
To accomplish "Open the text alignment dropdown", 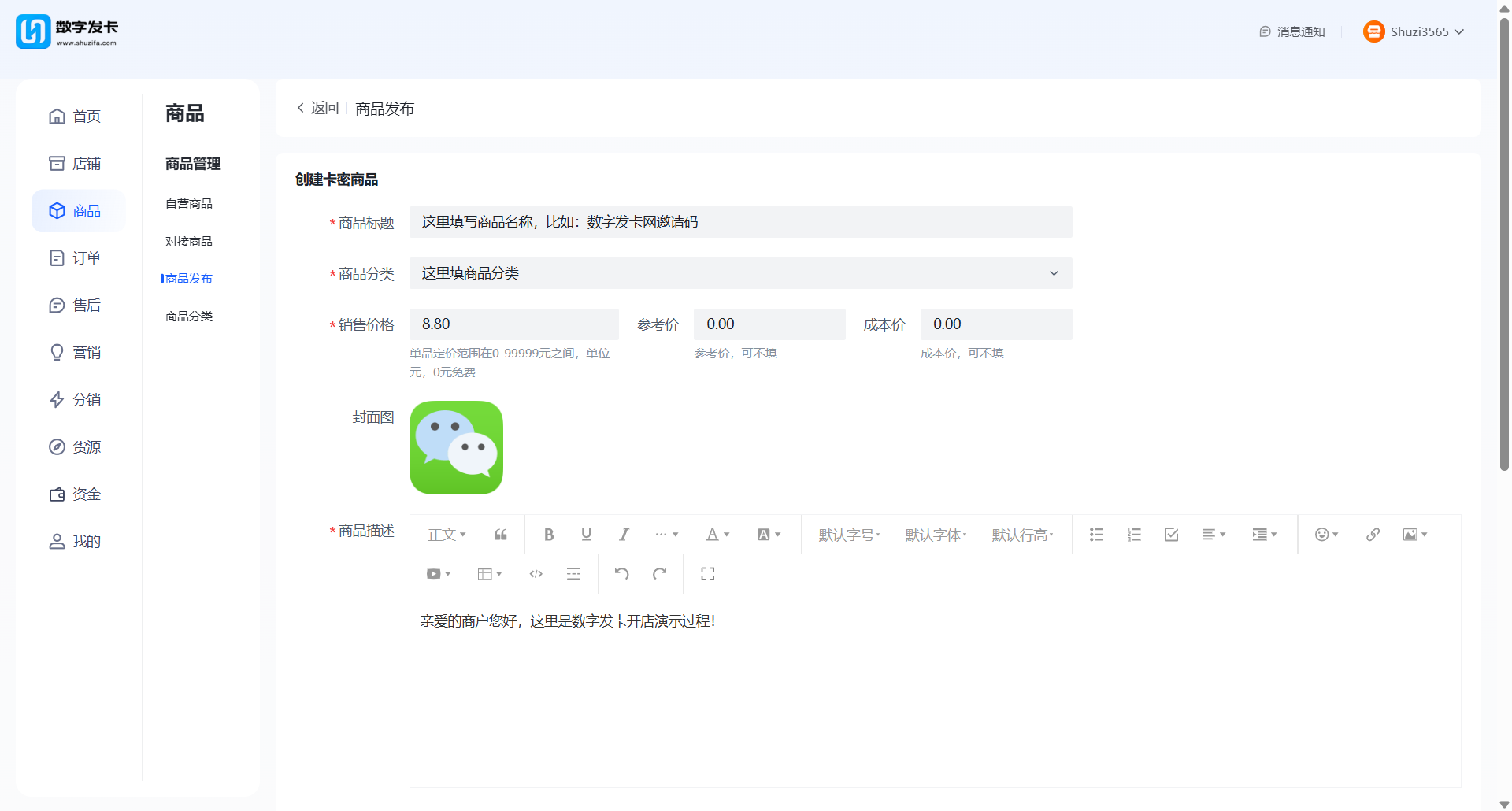I will click(x=1214, y=535).
